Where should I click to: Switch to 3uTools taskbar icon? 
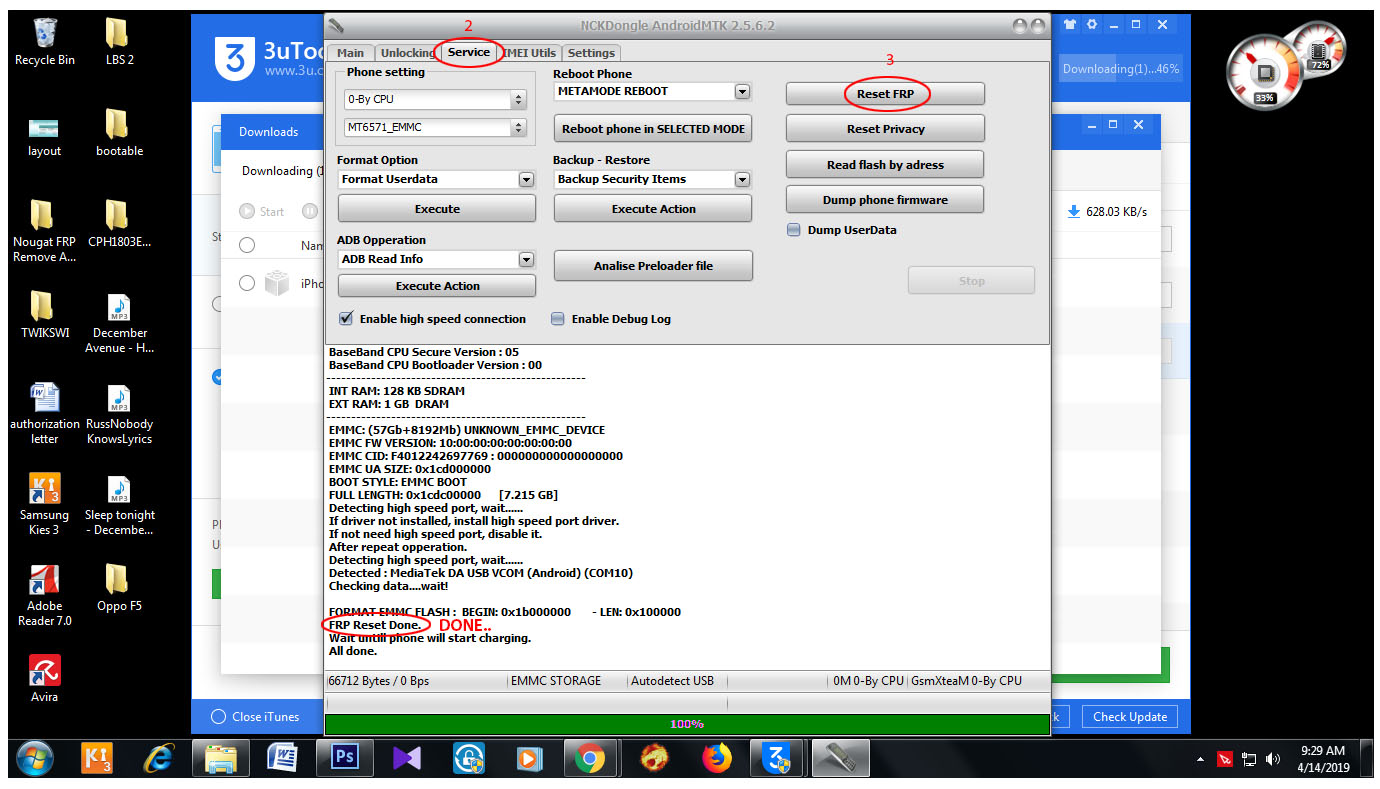(777, 760)
